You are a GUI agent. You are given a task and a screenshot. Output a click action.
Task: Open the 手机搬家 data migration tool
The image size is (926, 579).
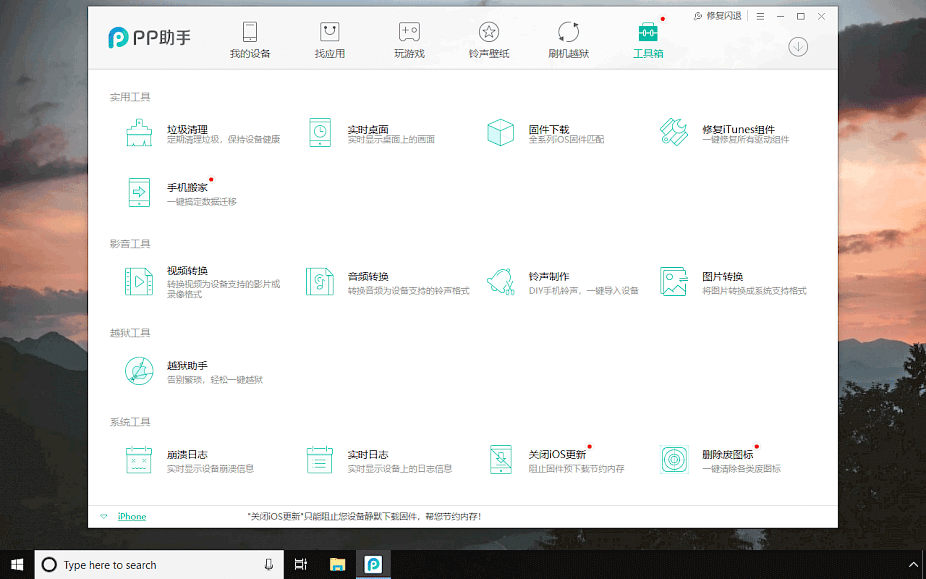(x=140, y=192)
